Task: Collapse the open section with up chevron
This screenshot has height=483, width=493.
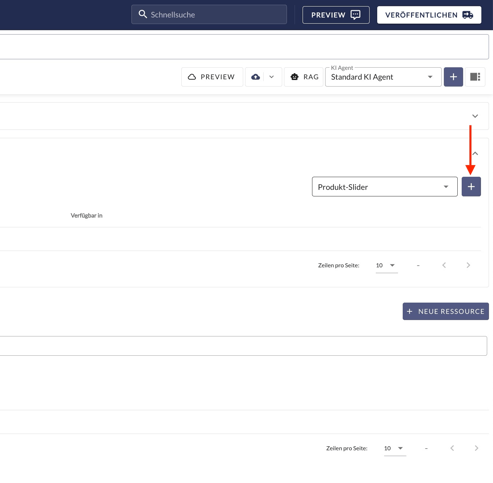Action: coord(475,153)
